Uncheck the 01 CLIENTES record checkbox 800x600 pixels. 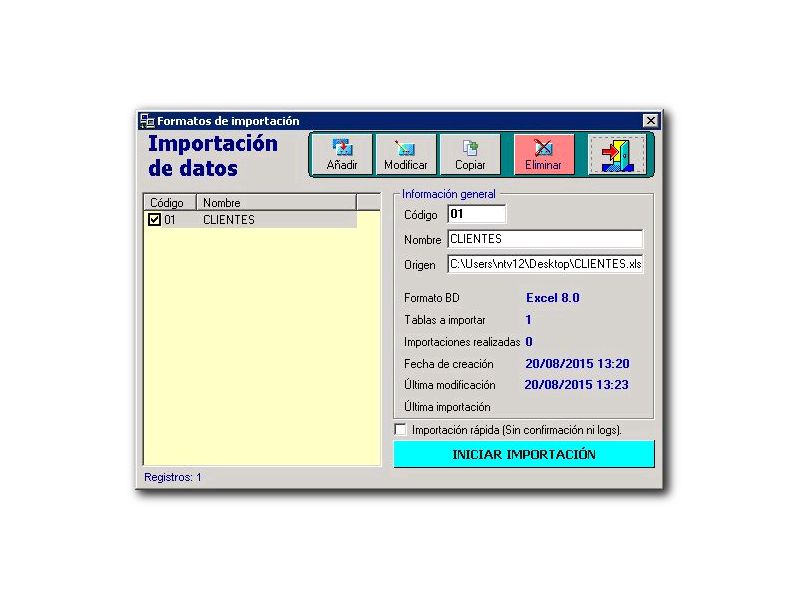(155, 219)
